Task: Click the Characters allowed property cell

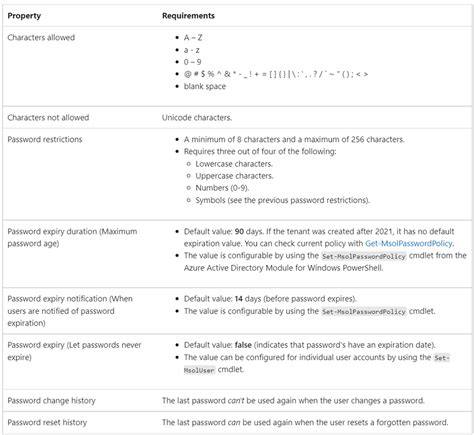Action: point(41,37)
